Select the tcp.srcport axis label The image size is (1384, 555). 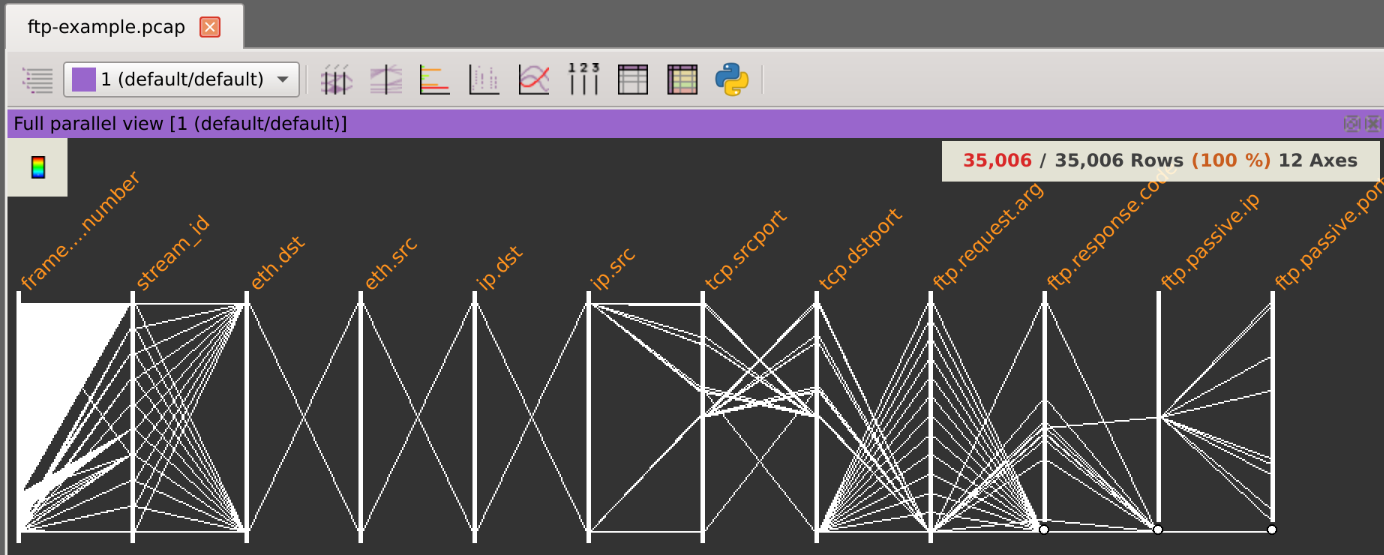(x=745, y=250)
